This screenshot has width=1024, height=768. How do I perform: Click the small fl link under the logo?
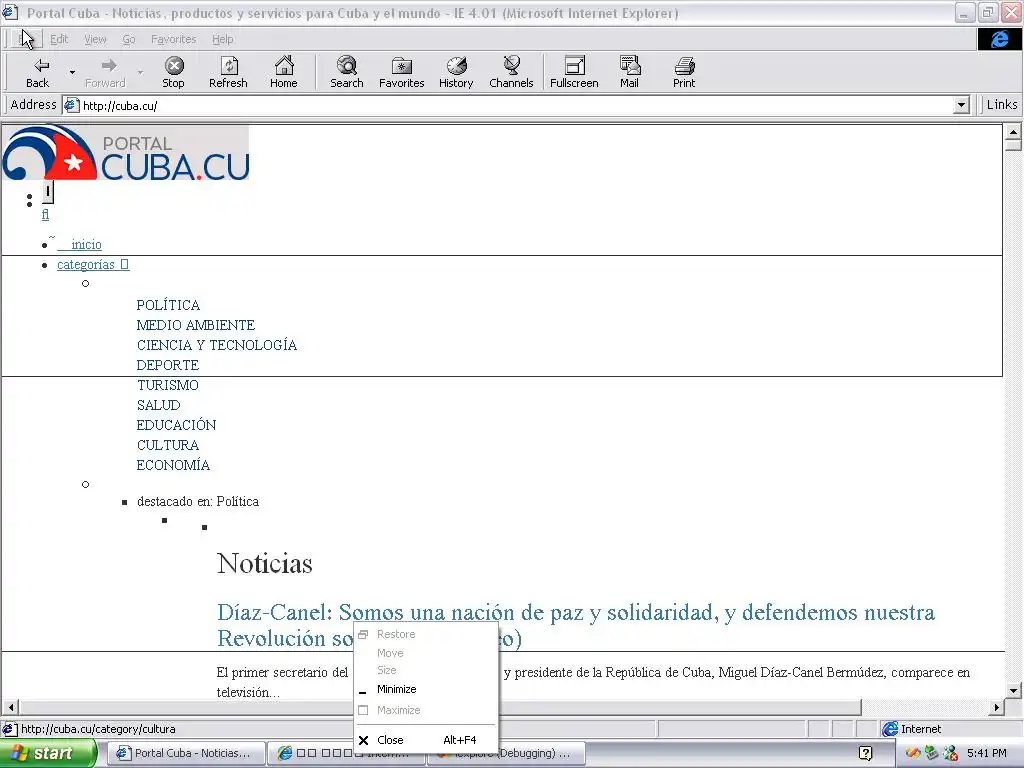point(45,214)
